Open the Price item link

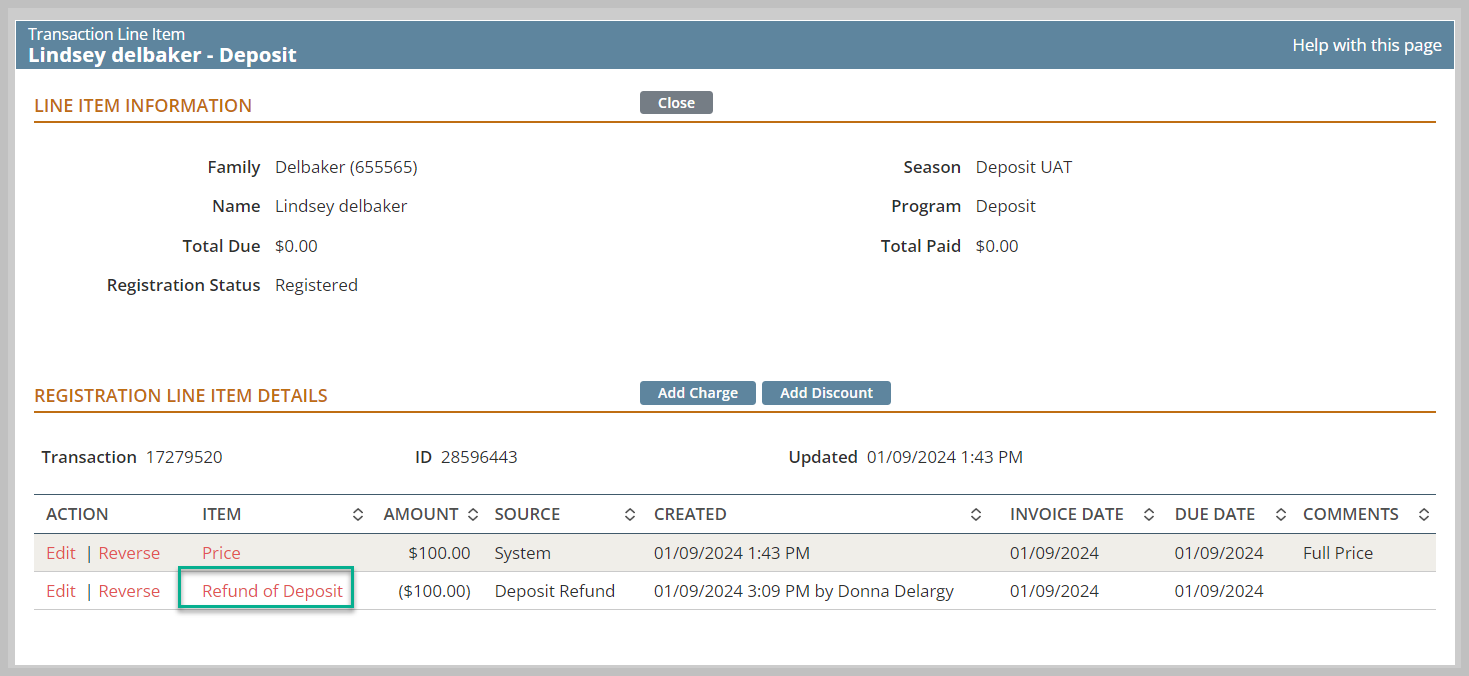tap(221, 553)
